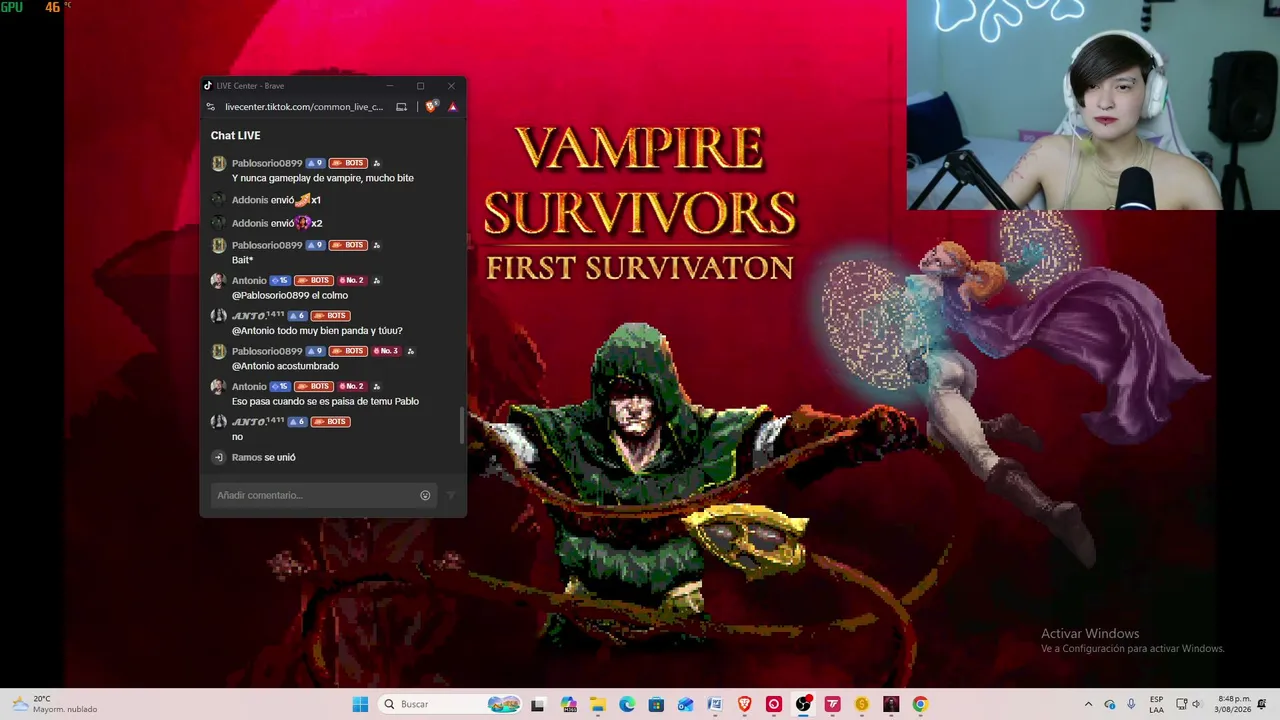The height and width of the screenshot is (720, 1280).
Task: Click the No. 2 badge above 'el colmo'
Action: click(x=351, y=280)
